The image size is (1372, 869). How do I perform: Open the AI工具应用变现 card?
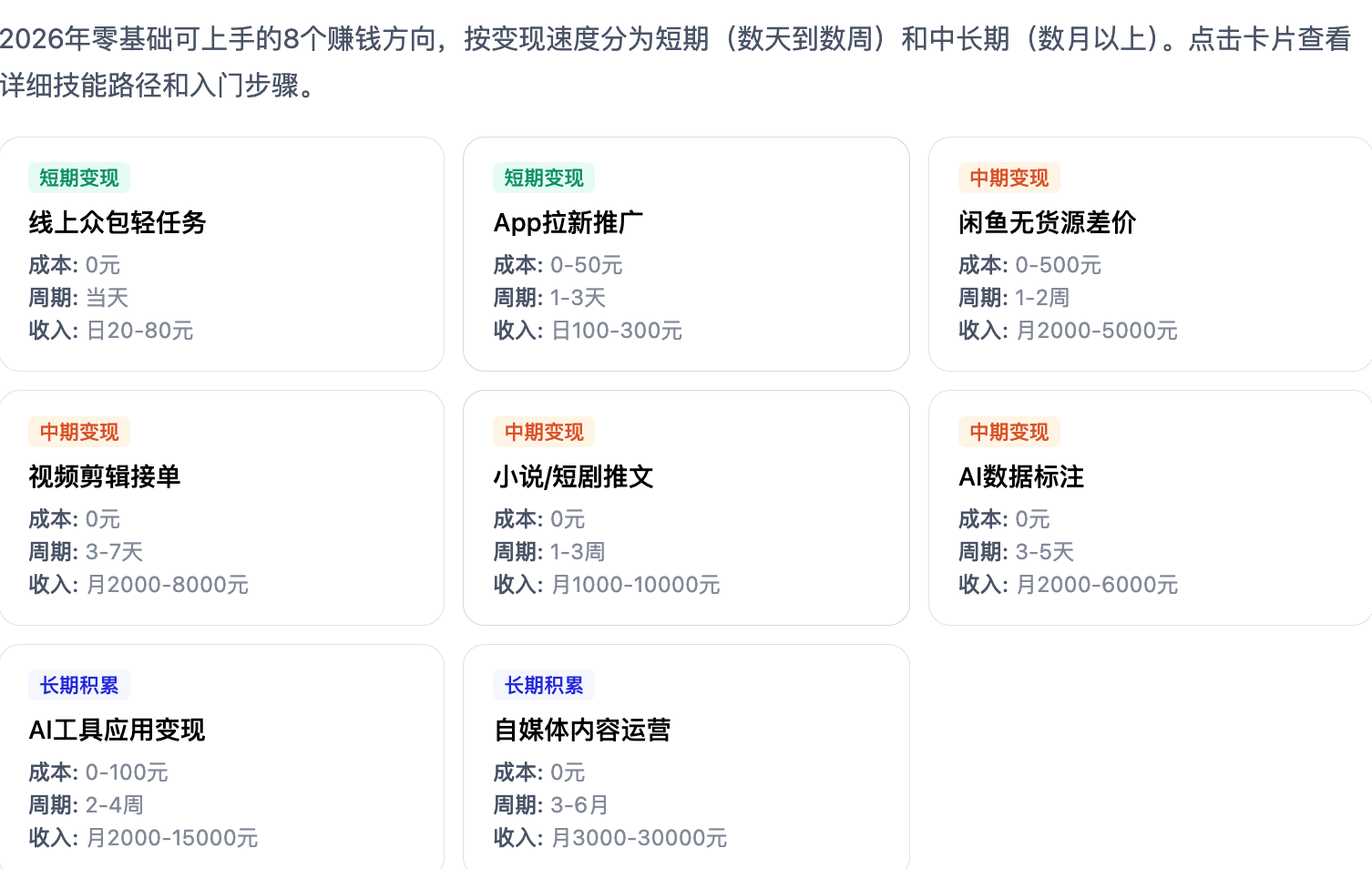pos(221,757)
